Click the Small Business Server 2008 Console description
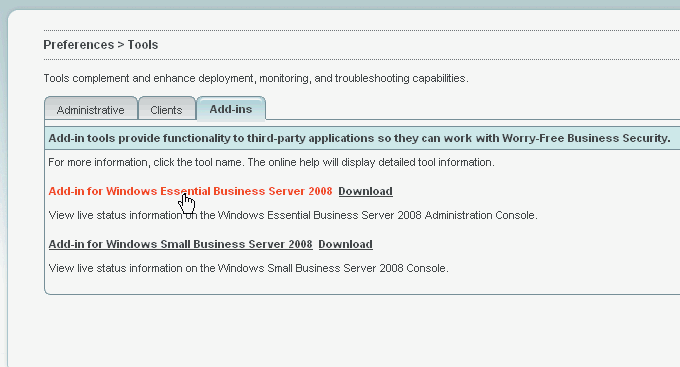Screen dimensions: 680x367 pyautogui.click(x=248, y=269)
